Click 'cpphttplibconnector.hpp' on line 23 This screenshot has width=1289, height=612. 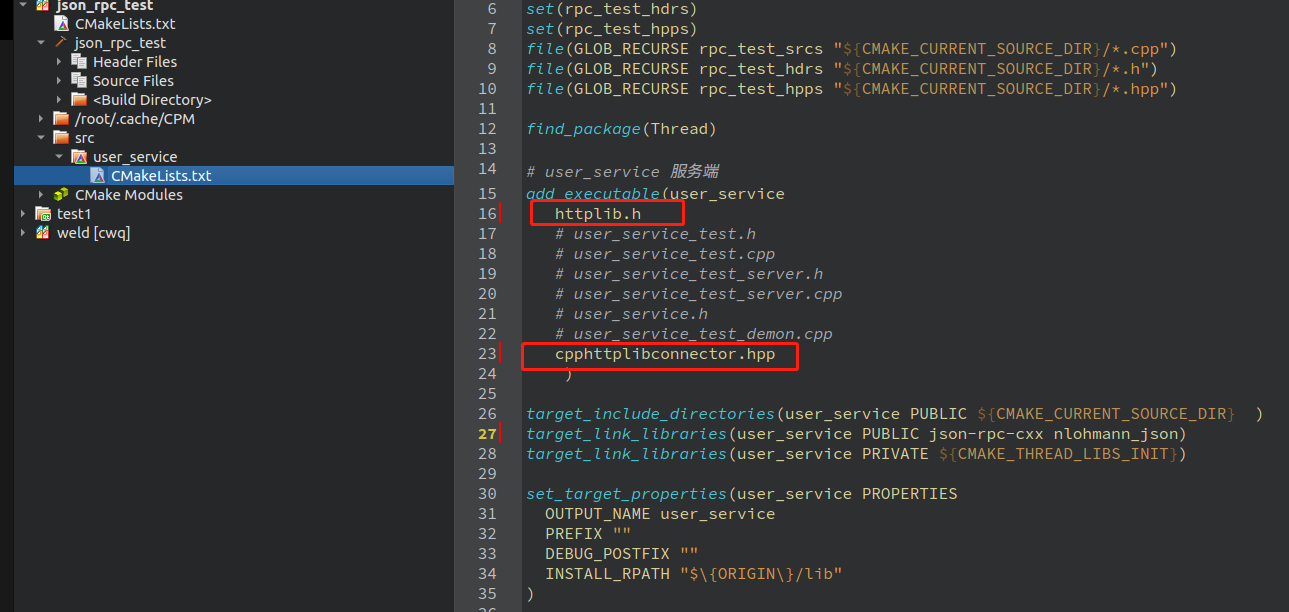click(665, 353)
